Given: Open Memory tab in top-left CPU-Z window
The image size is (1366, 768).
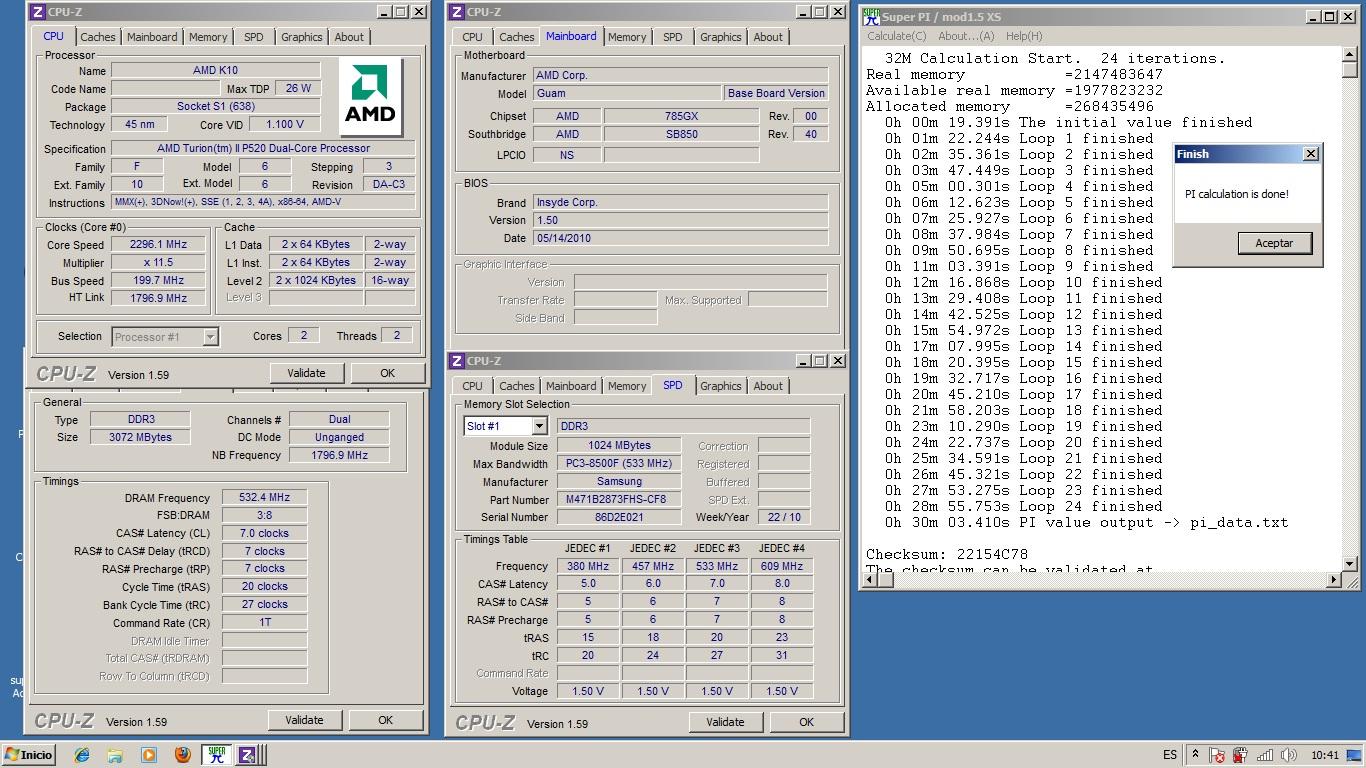Looking at the screenshot, I should point(208,37).
